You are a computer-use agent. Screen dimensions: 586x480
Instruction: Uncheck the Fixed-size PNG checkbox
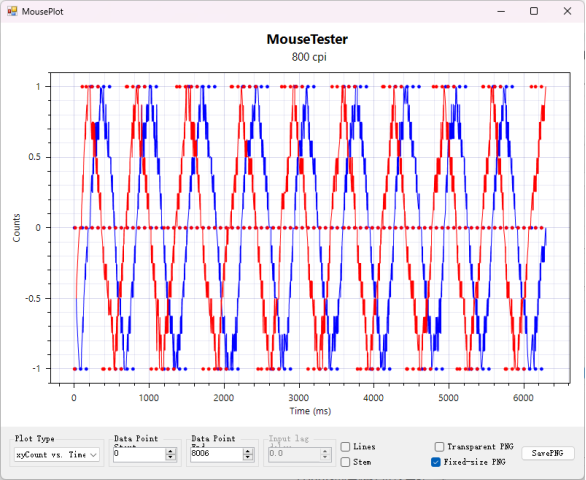tap(436, 462)
